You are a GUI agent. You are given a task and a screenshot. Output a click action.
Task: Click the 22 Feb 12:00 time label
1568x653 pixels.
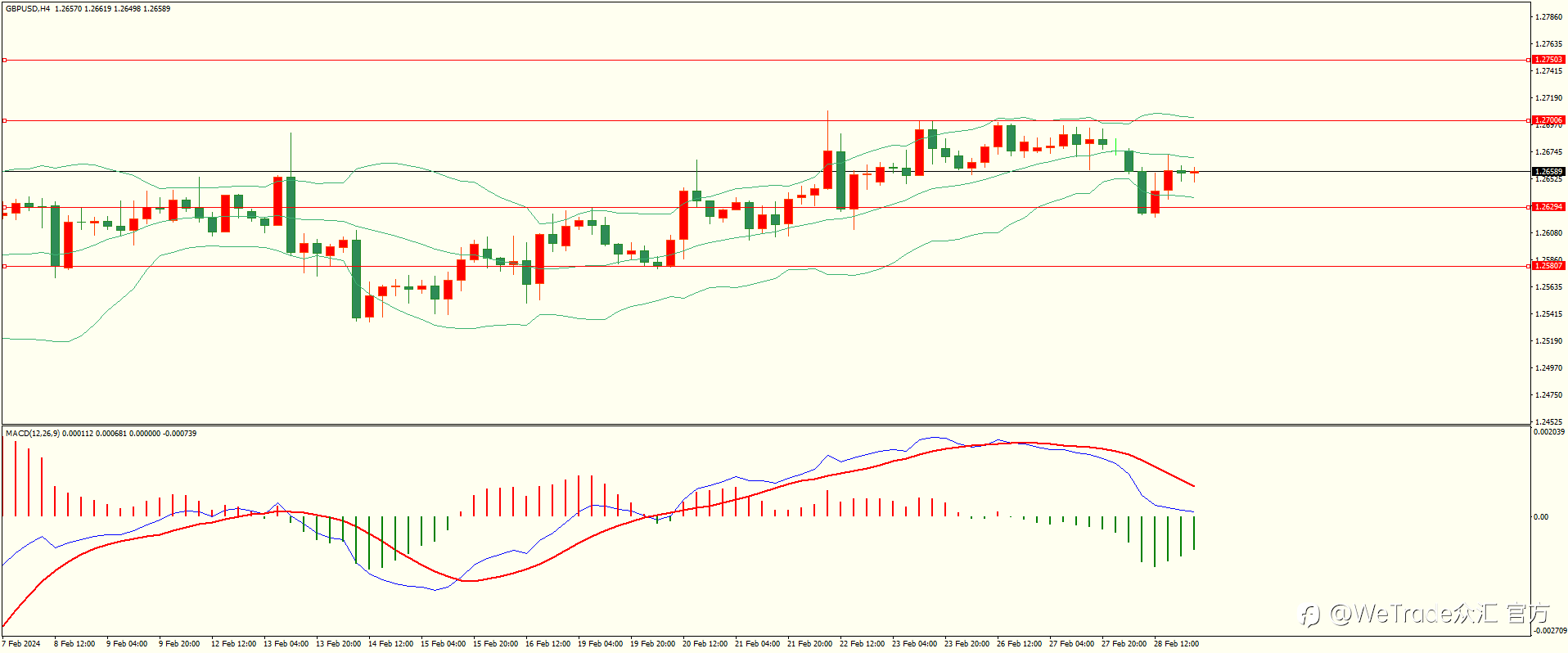(x=862, y=644)
